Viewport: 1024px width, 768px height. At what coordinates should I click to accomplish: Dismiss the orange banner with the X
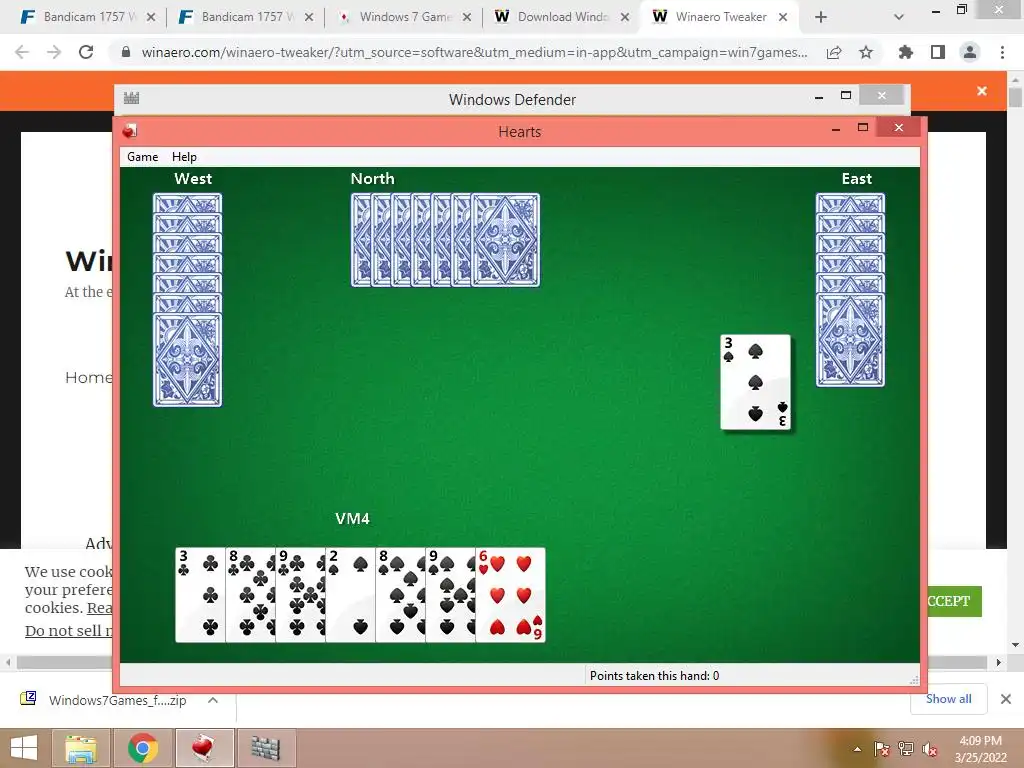point(982,91)
